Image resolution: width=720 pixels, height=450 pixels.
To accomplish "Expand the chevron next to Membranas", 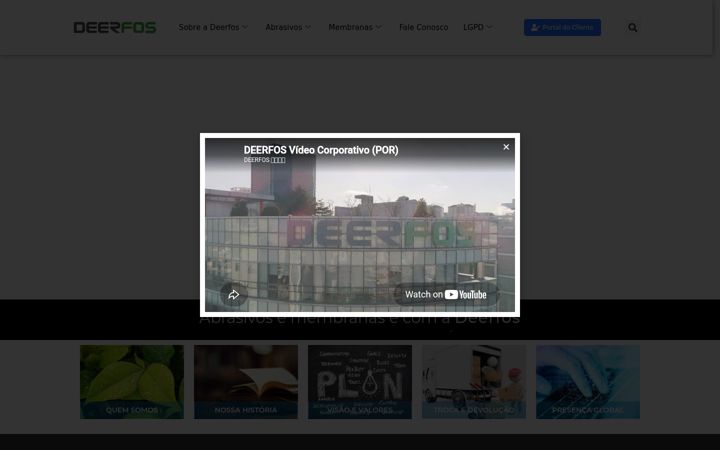I will pyautogui.click(x=378, y=28).
